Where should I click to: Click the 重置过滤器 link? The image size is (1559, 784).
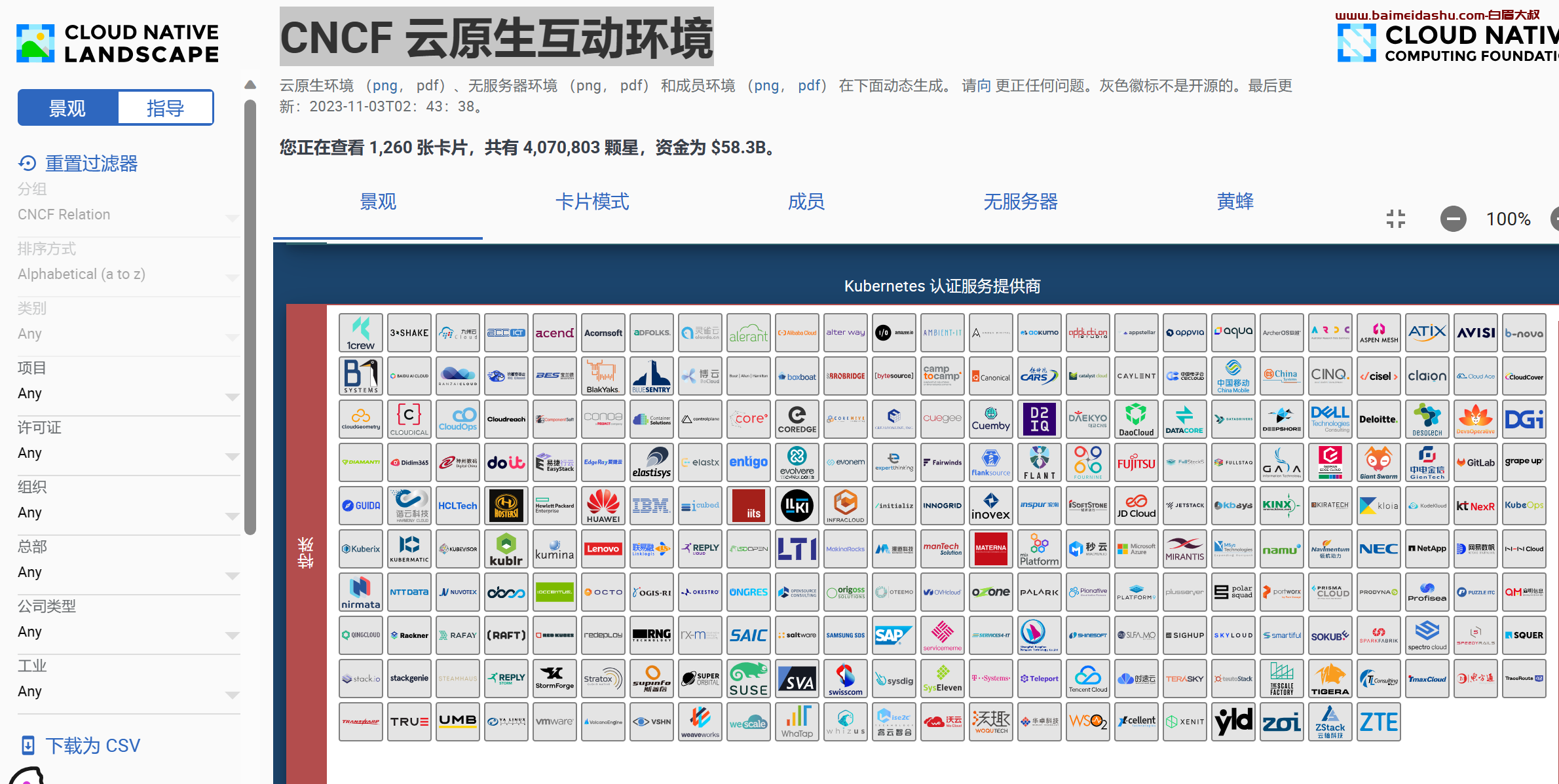91,163
